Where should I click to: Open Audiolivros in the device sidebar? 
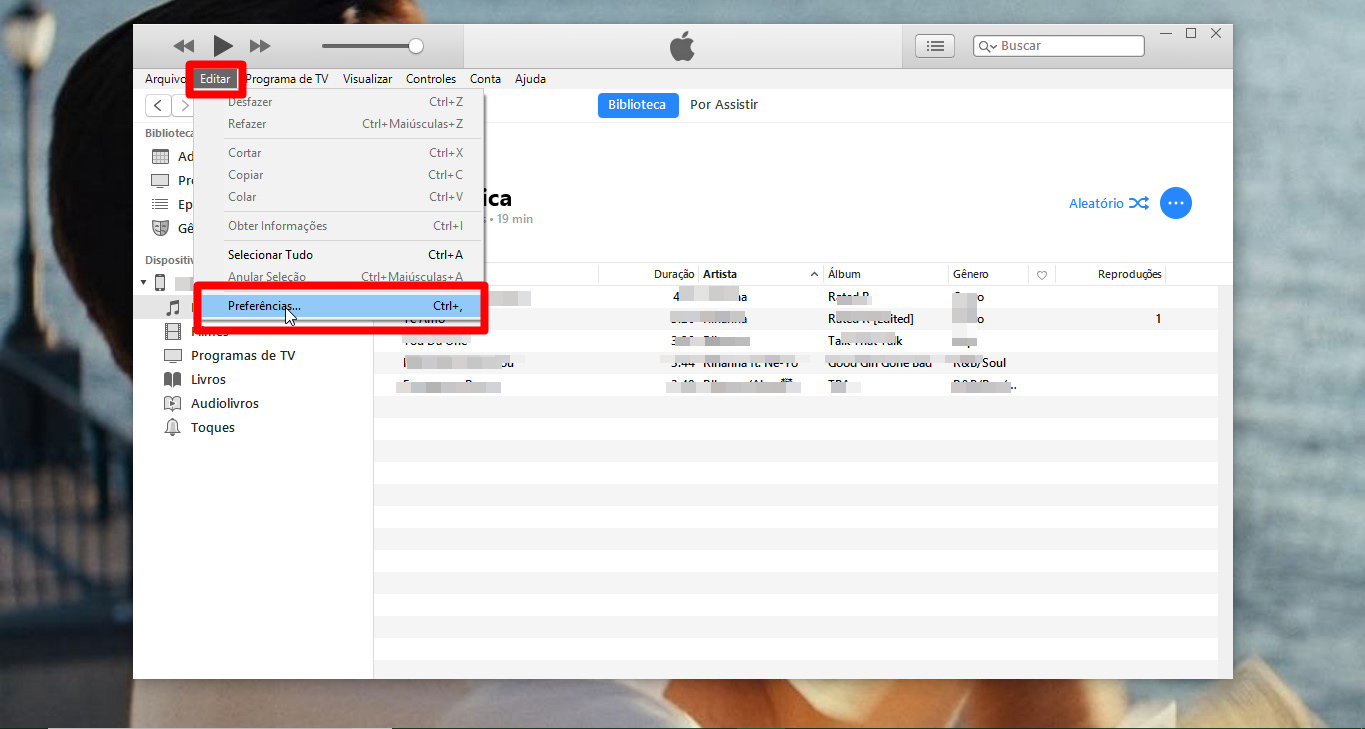point(224,403)
